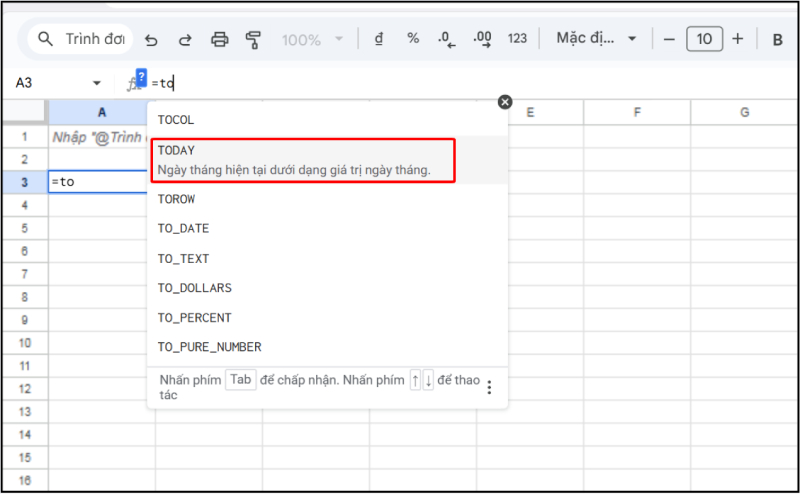
Task: Select row 3 header
Action: point(24,183)
